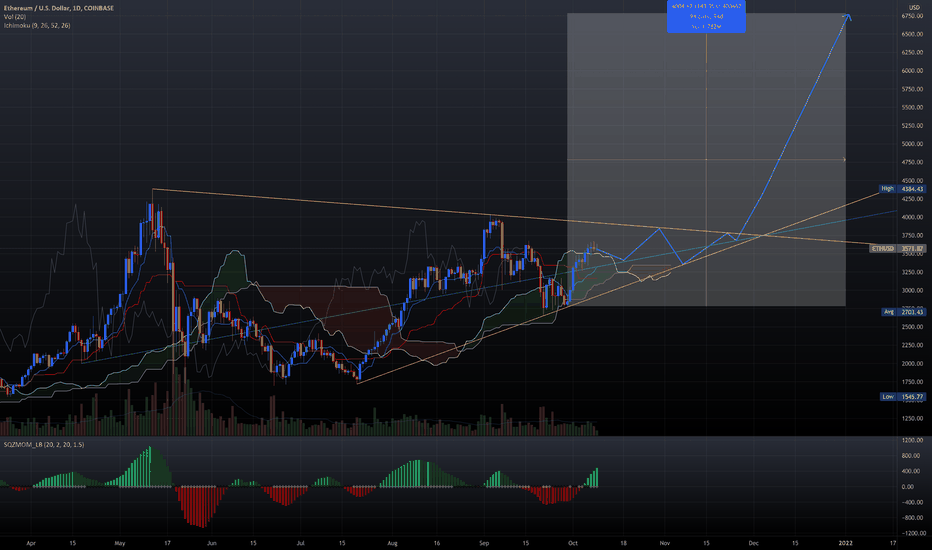Click the Jul date on time axis
This screenshot has width=932, height=550.
click(x=300, y=543)
